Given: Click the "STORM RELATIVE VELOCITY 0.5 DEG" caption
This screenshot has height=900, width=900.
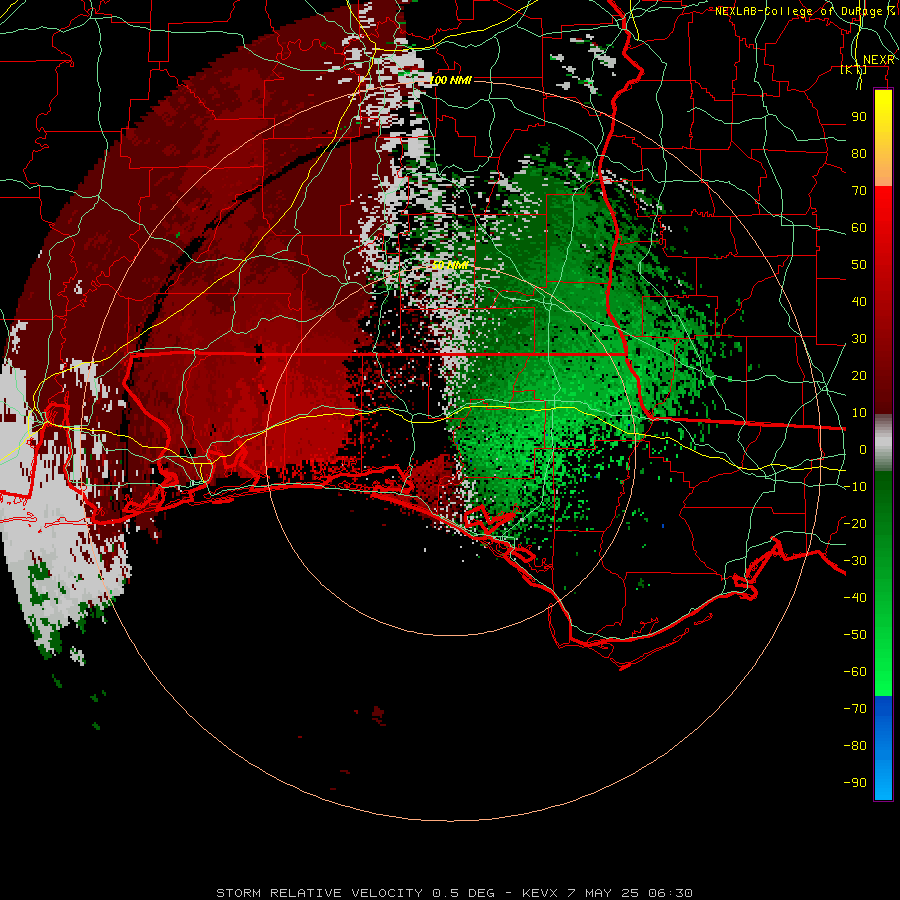Looking at the screenshot, I should click(x=355, y=893).
